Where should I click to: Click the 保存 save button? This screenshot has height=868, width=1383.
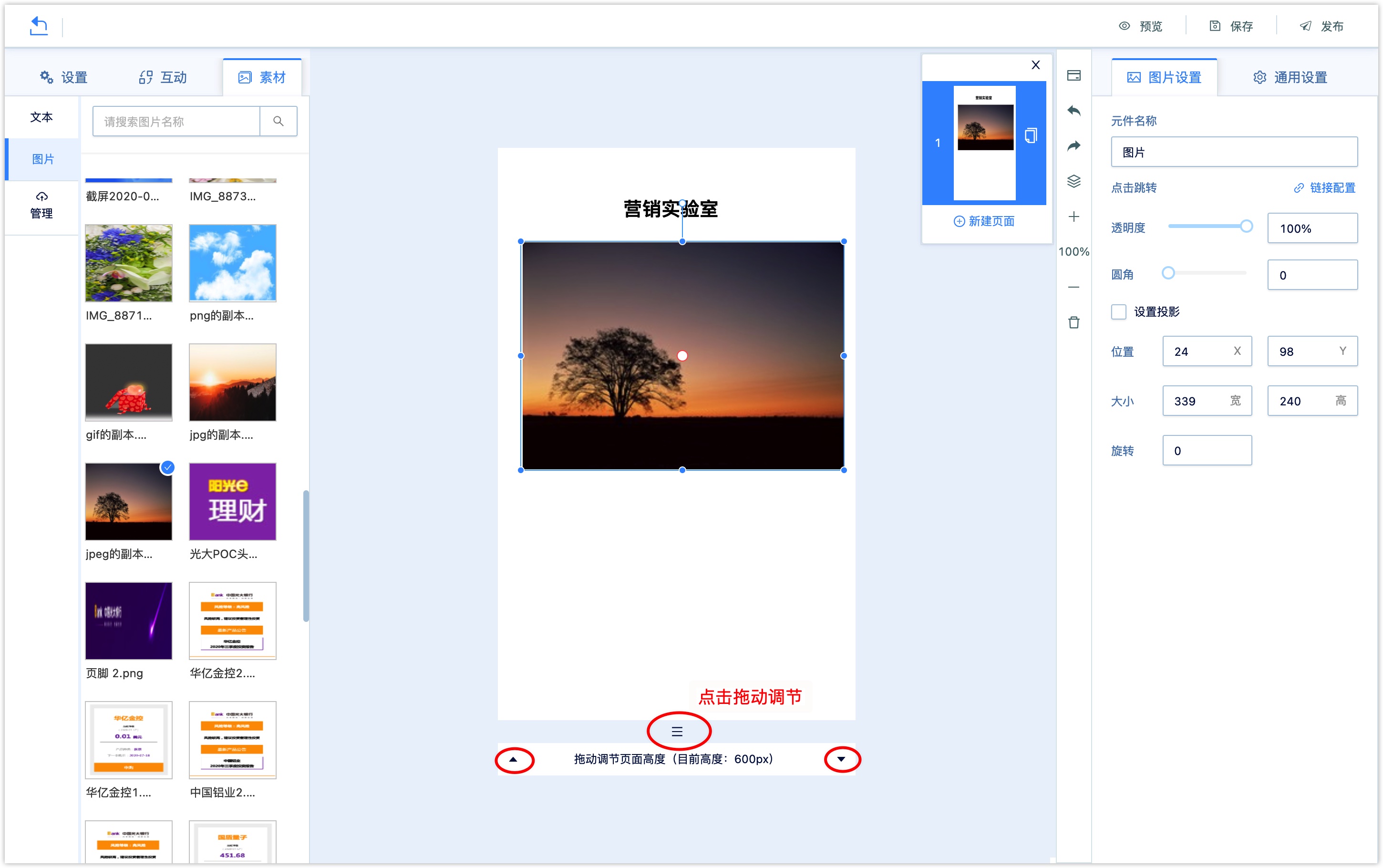pyautogui.click(x=1231, y=26)
